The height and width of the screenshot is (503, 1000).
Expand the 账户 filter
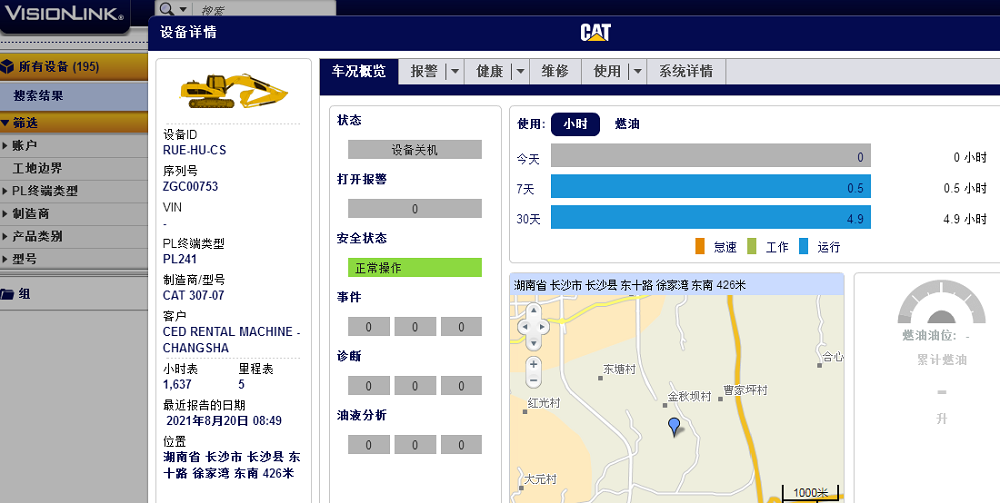tap(25, 145)
